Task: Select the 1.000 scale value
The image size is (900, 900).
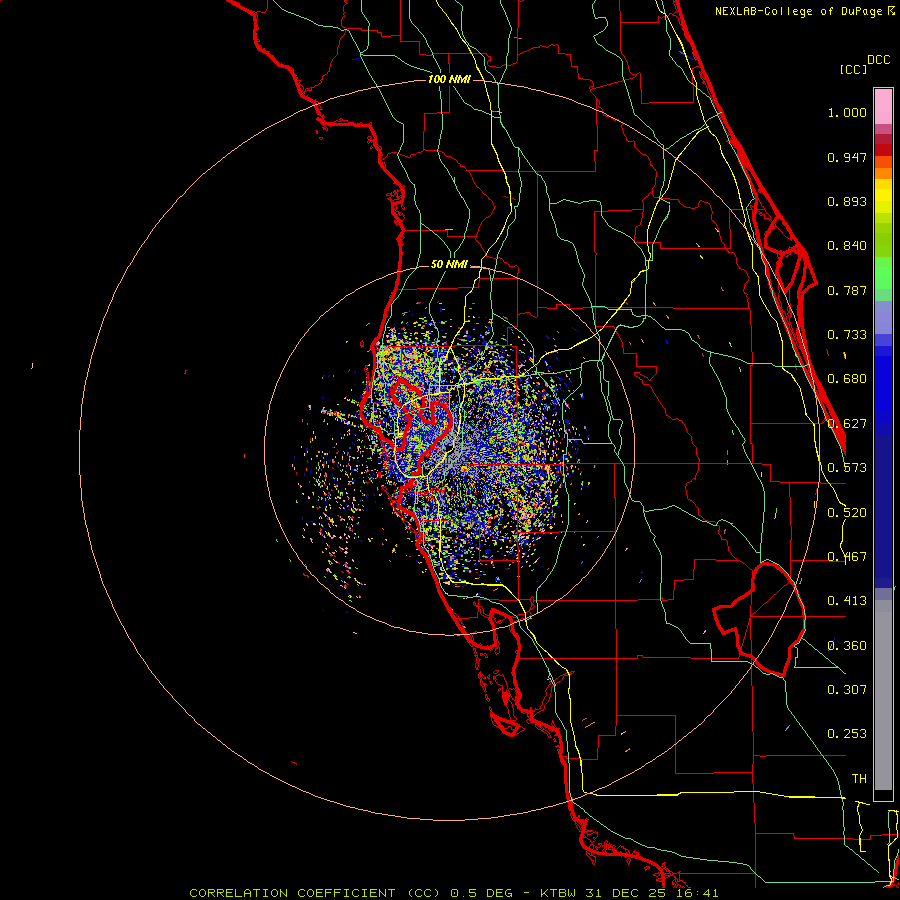Action: (847, 112)
